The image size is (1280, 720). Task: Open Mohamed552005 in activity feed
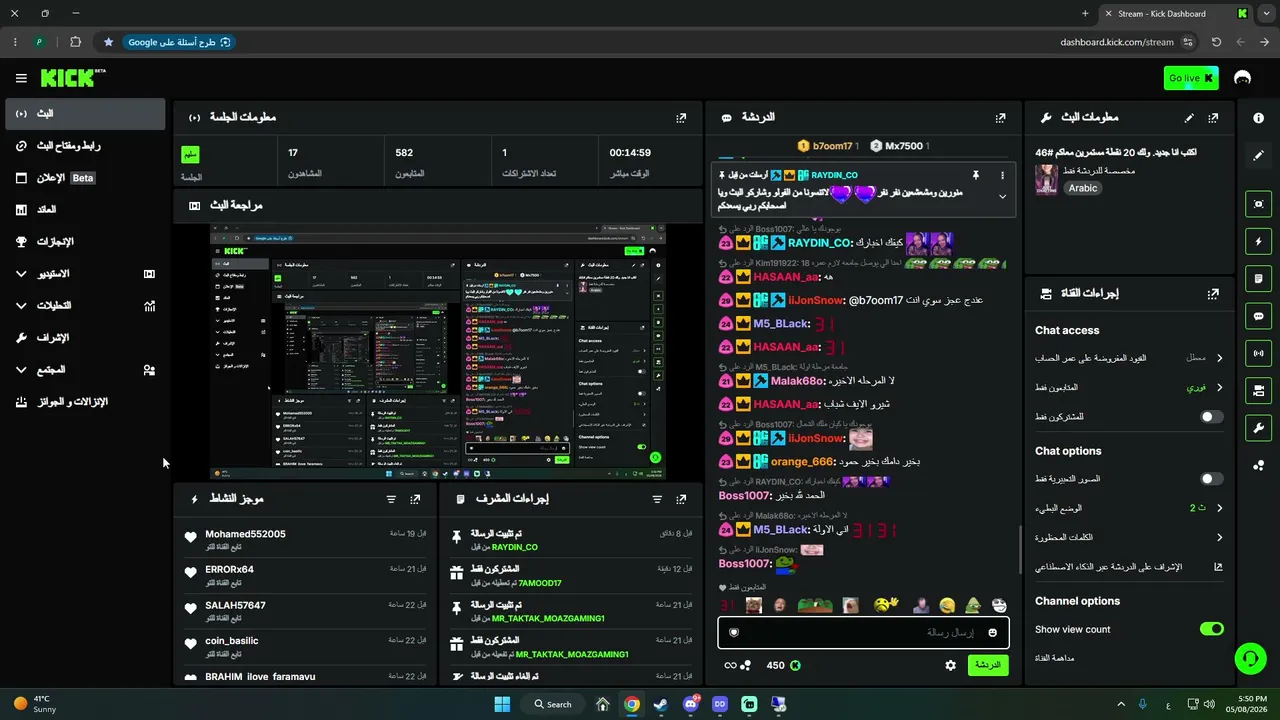(x=245, y=534)
